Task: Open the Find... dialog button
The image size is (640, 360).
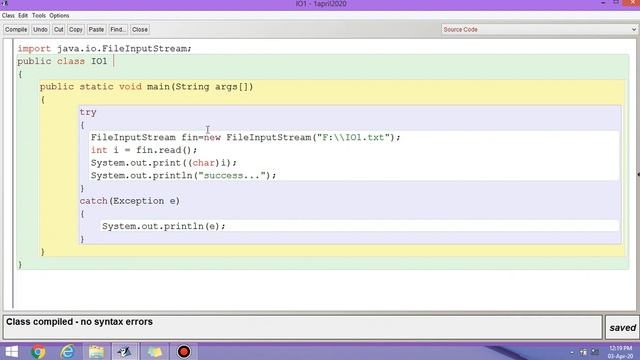Action: 118,29
